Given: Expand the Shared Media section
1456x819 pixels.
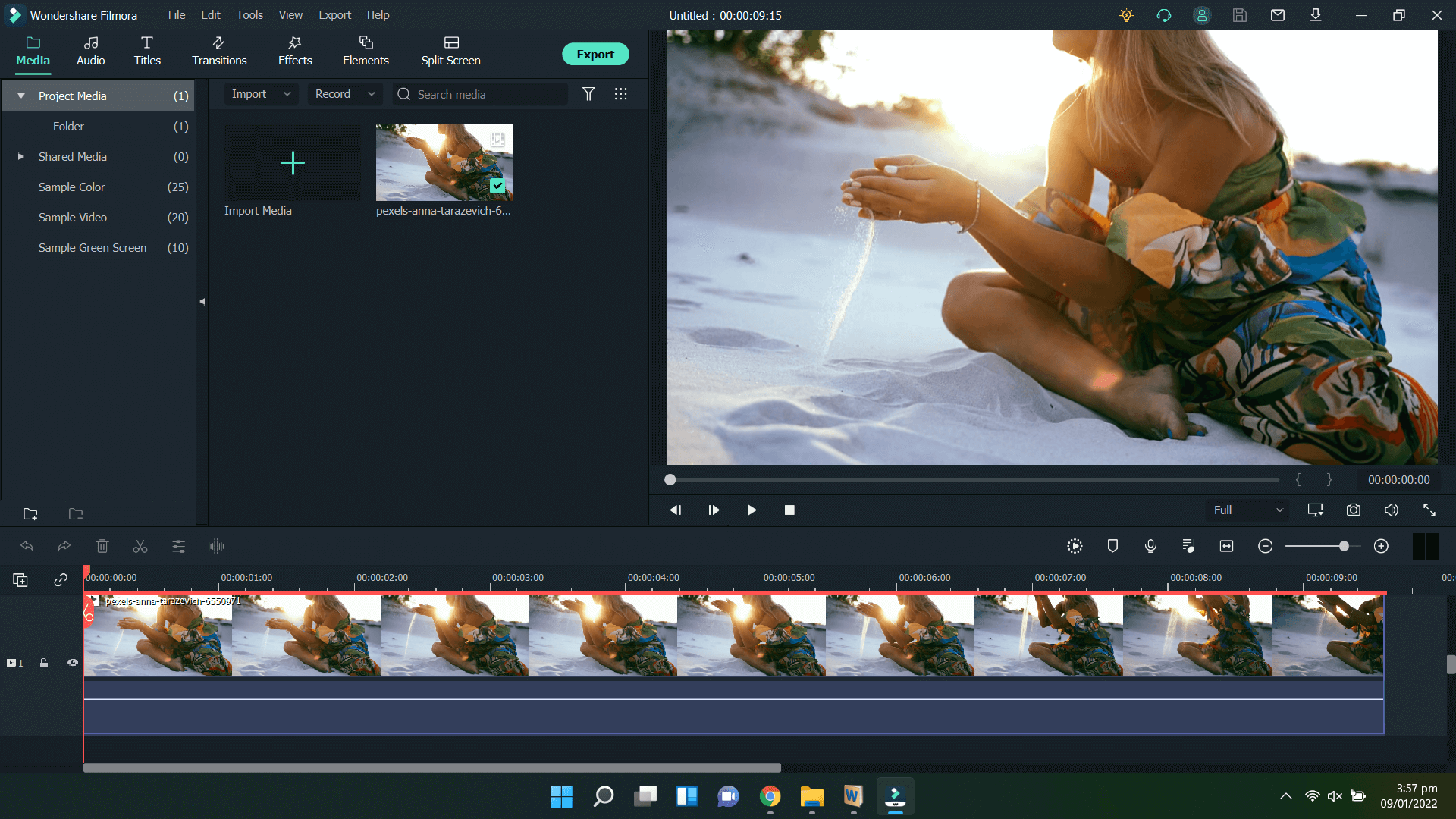Looking at the screenshot, I should tap(21, 156).
